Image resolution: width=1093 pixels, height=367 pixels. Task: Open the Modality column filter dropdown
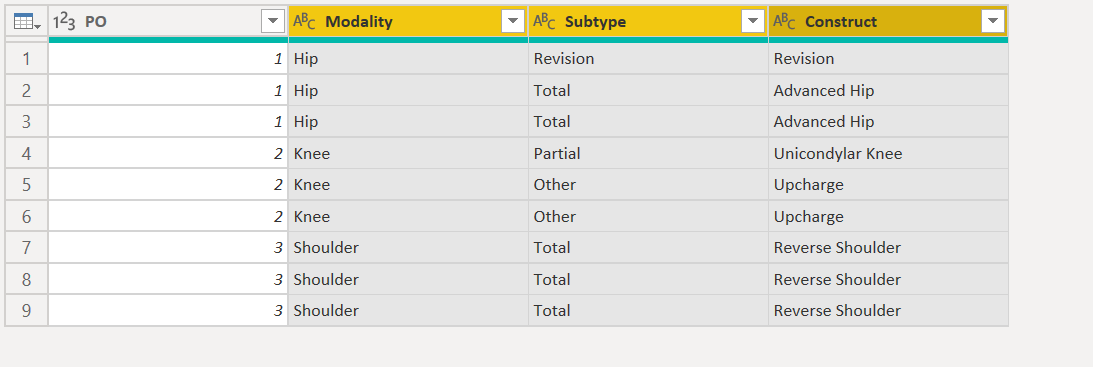click(512, 22)
